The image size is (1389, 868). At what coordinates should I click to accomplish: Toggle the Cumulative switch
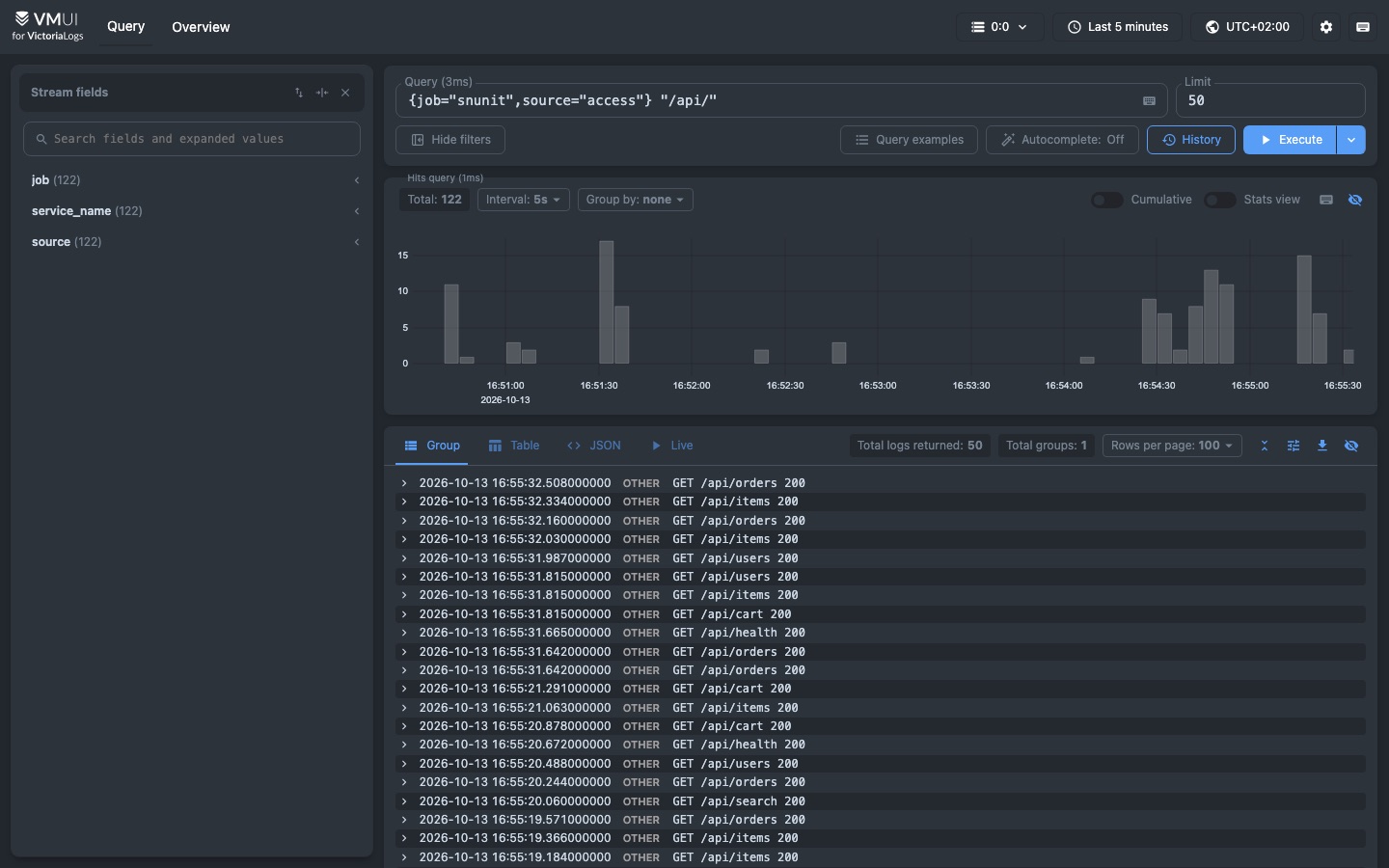click(1106, 200)
